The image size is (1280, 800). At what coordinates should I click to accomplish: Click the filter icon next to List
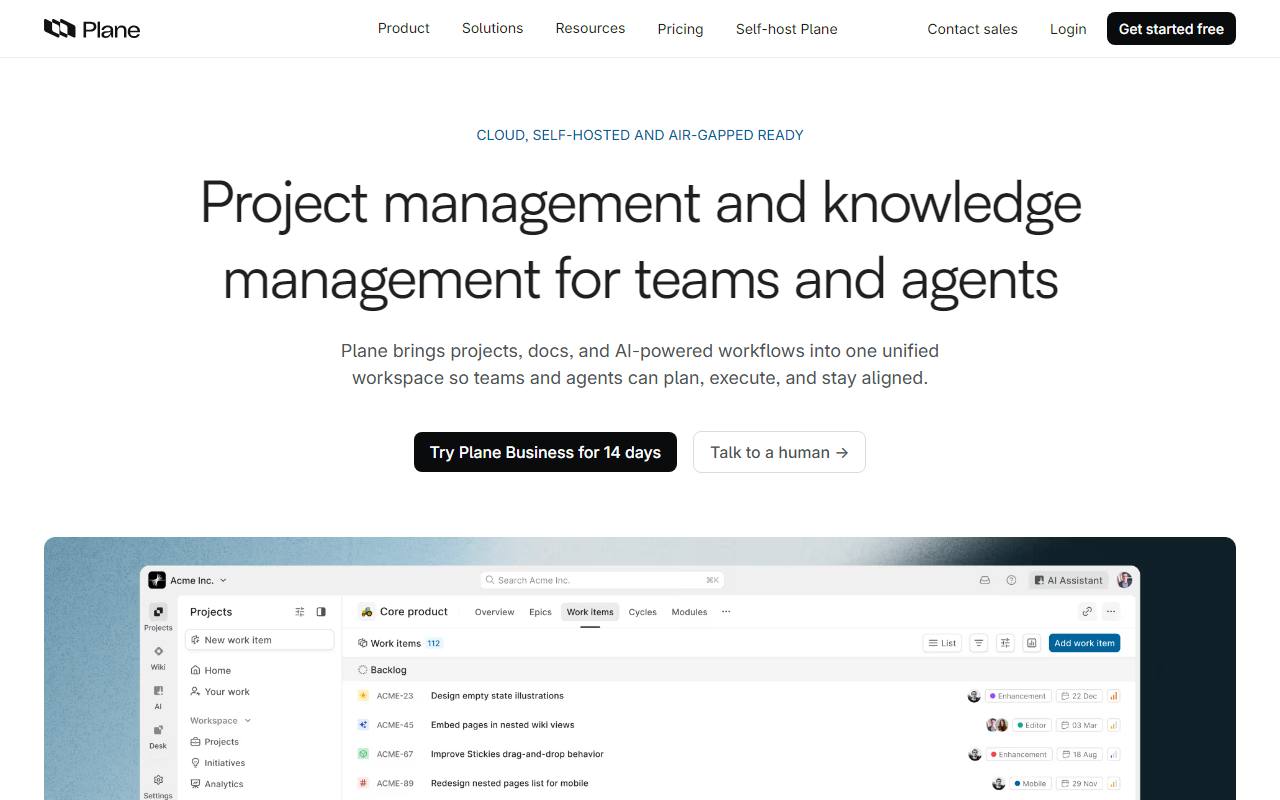coord(979,643)
